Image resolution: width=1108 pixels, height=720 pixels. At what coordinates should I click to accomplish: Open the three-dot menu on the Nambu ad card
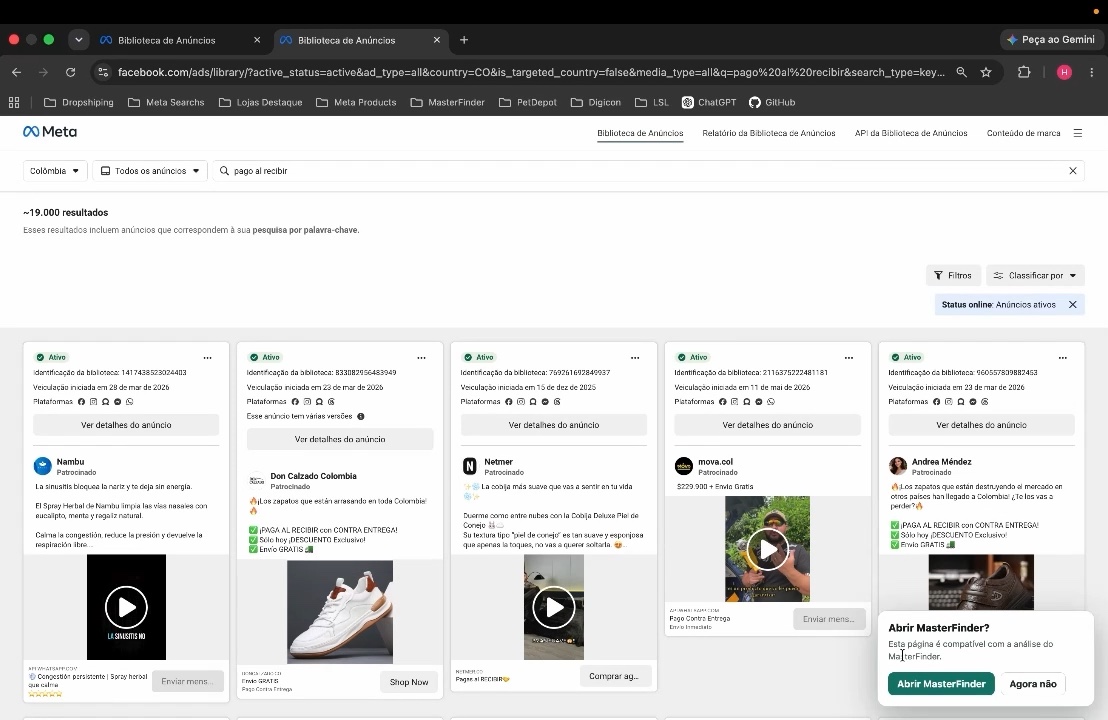click(x=208, y=358)
